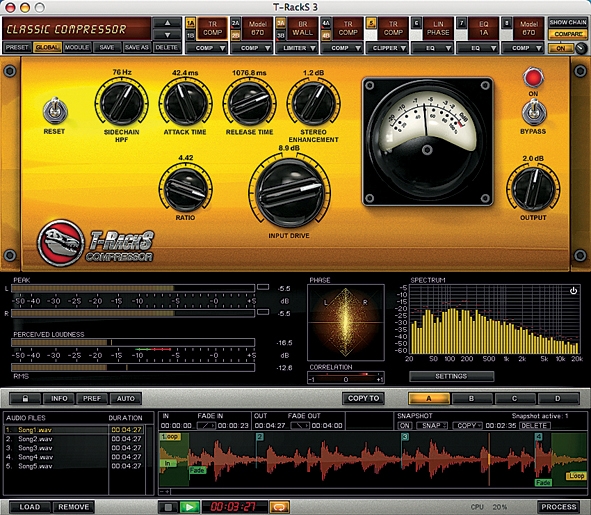Image resolution: width=591 pixels, height=515 pixels.
Task: Click the INPUT DRIVE knob
Action: (289, 192)
